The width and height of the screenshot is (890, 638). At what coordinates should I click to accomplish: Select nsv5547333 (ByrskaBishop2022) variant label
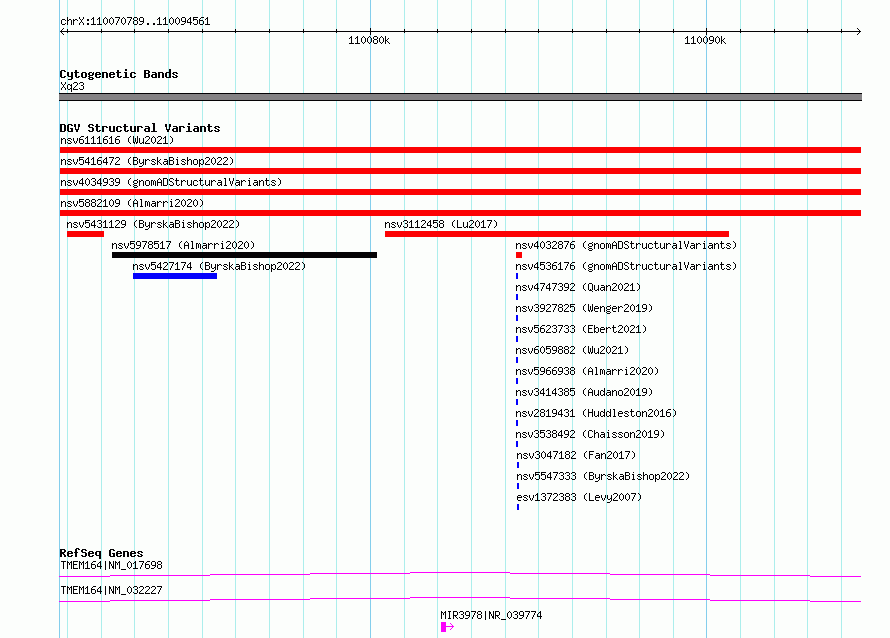(603, 476)
